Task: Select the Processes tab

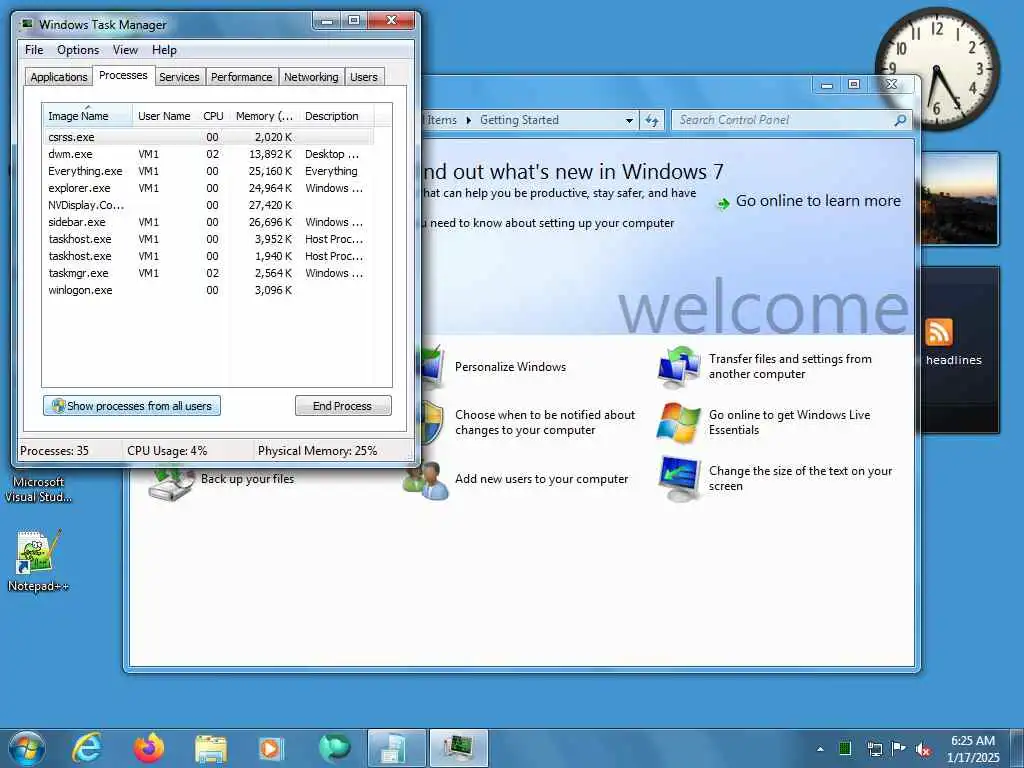Action: coord(123,75)
